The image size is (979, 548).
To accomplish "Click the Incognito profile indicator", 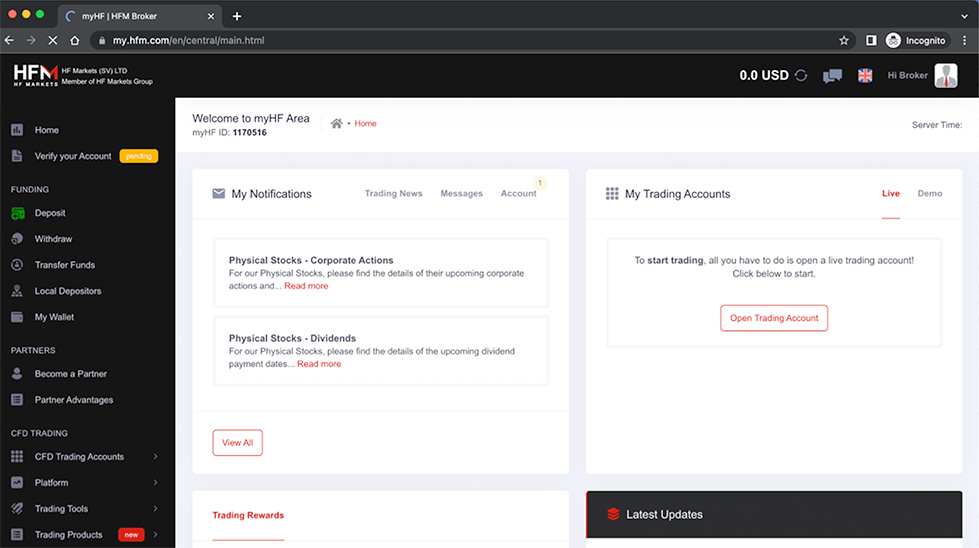I will 917,41.
